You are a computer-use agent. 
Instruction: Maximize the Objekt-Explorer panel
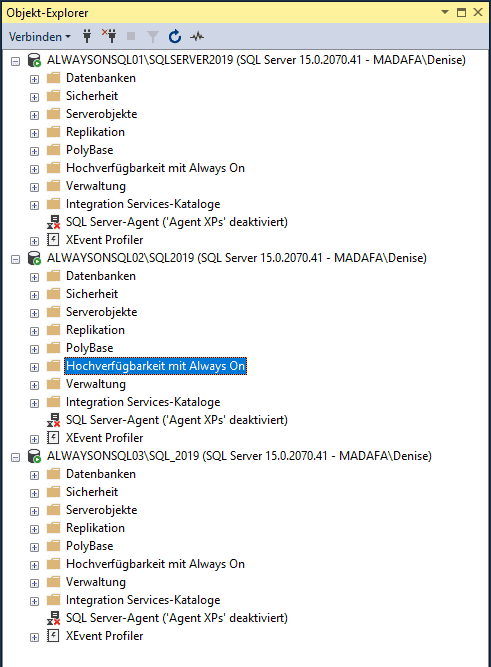click(461, 12)
